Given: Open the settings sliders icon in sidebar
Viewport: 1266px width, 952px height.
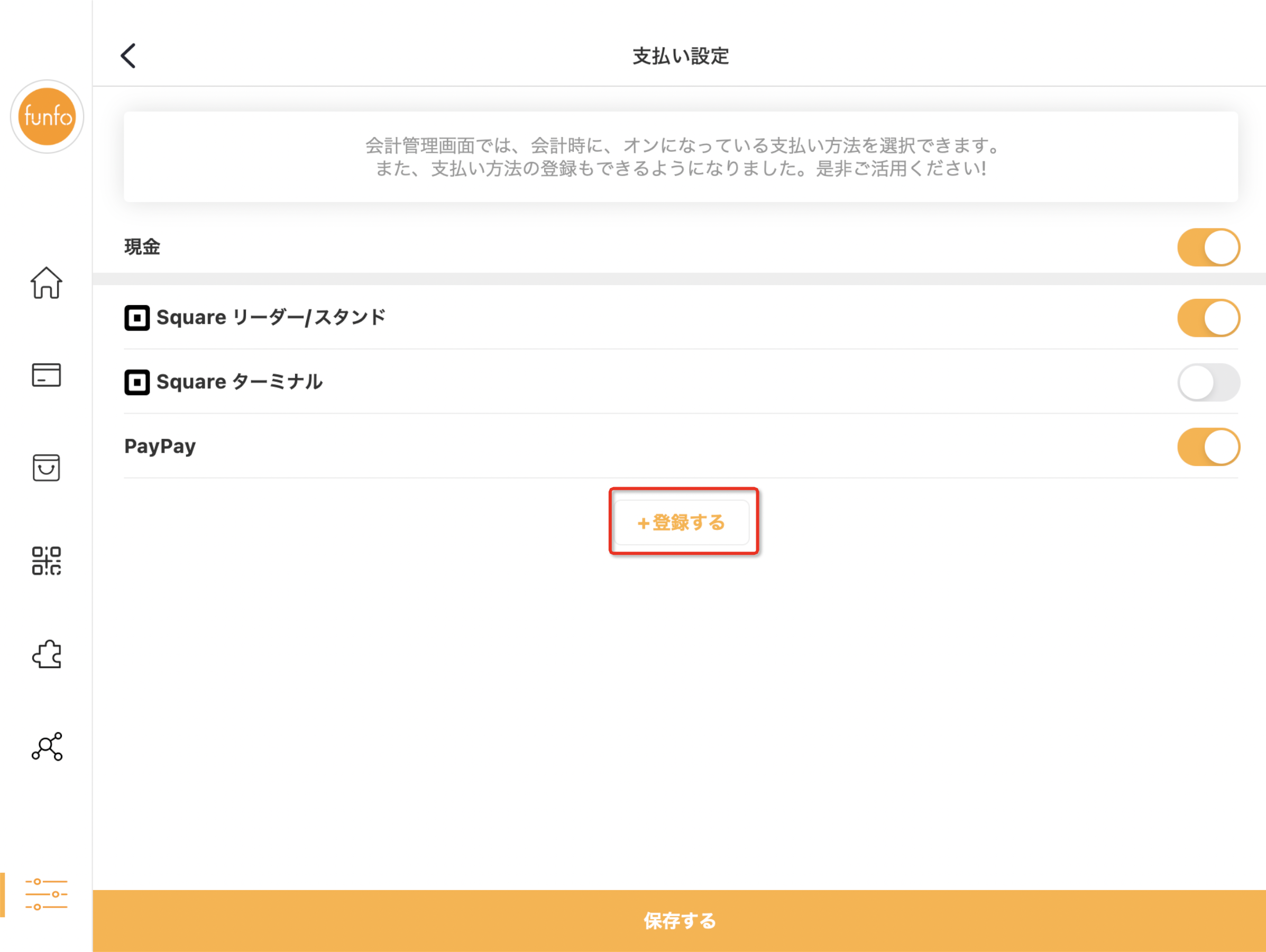Looking at the screenshot, I should (x=47, y=894).
